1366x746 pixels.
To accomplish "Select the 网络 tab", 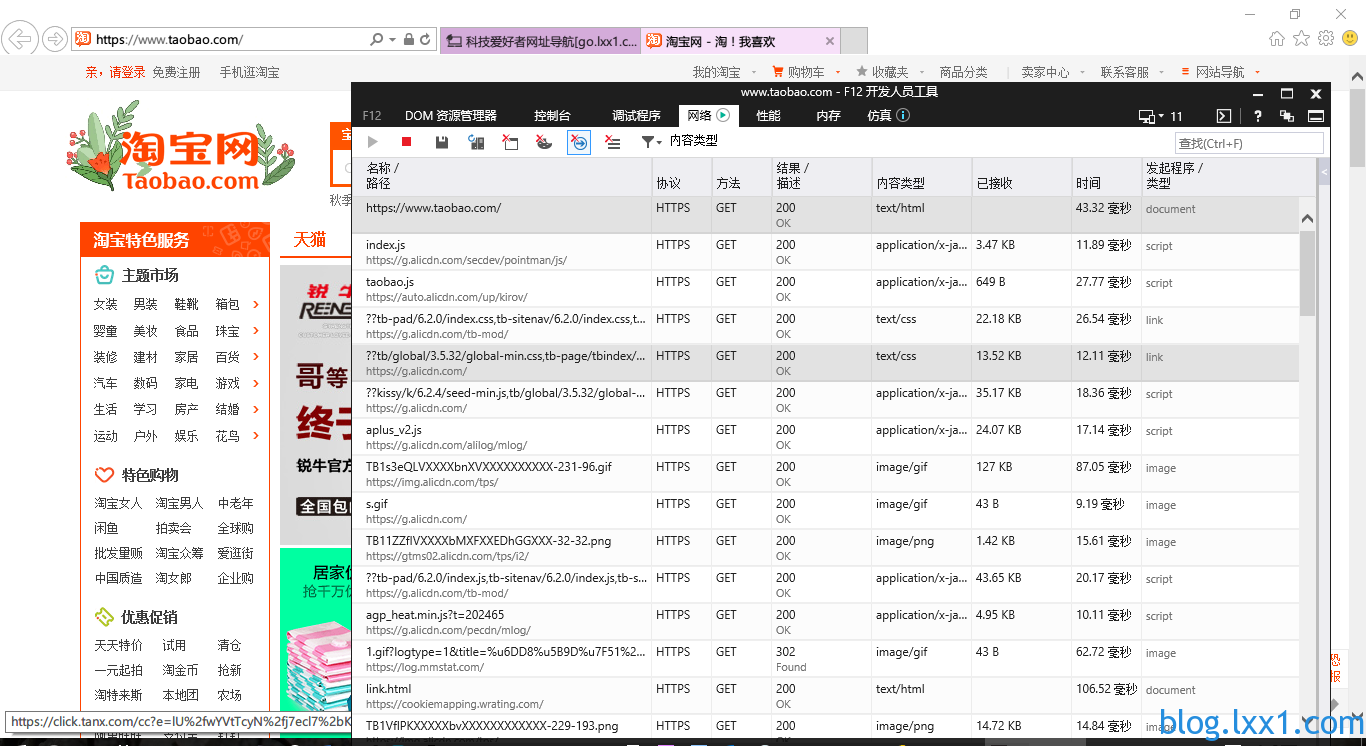I will pos(708,116).
